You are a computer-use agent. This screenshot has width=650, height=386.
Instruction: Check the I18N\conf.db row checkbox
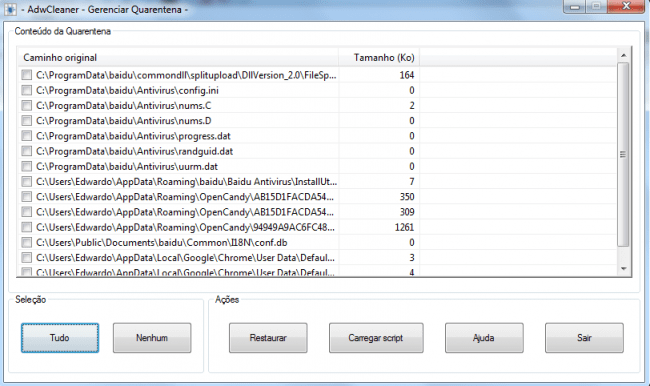pos(27,242)
